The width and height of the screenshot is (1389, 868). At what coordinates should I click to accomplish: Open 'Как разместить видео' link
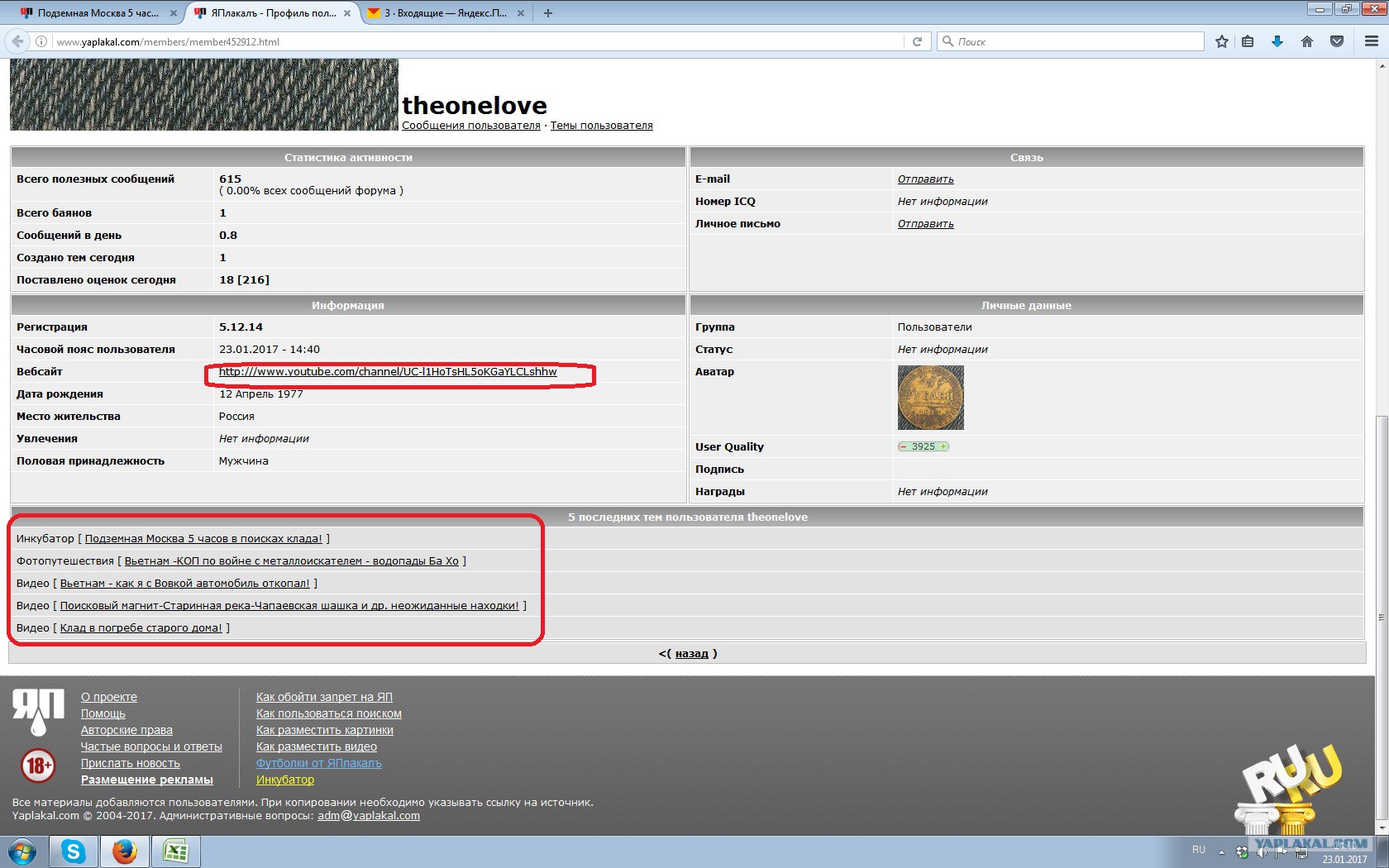tap(317, 747)
